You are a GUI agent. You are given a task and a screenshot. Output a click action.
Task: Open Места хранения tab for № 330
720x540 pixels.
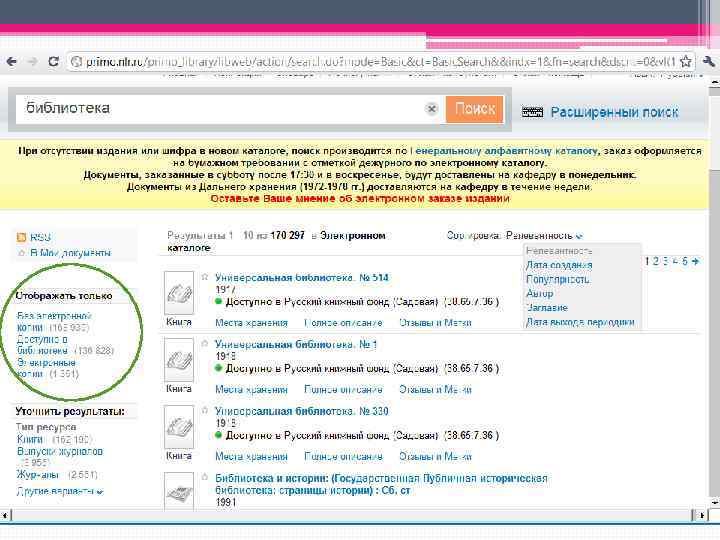coord(251,456)
